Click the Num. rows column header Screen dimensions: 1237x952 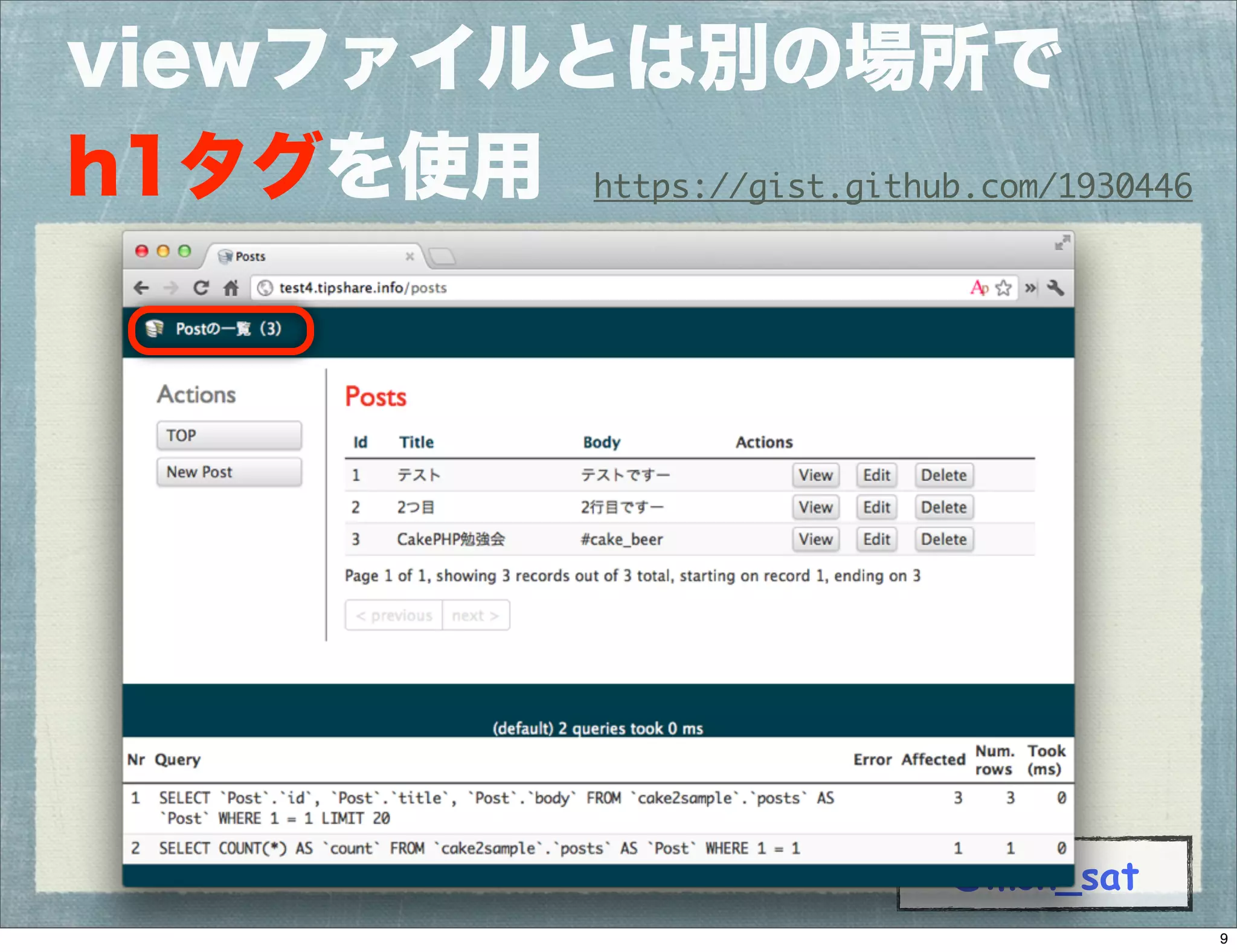pos(995,760)
